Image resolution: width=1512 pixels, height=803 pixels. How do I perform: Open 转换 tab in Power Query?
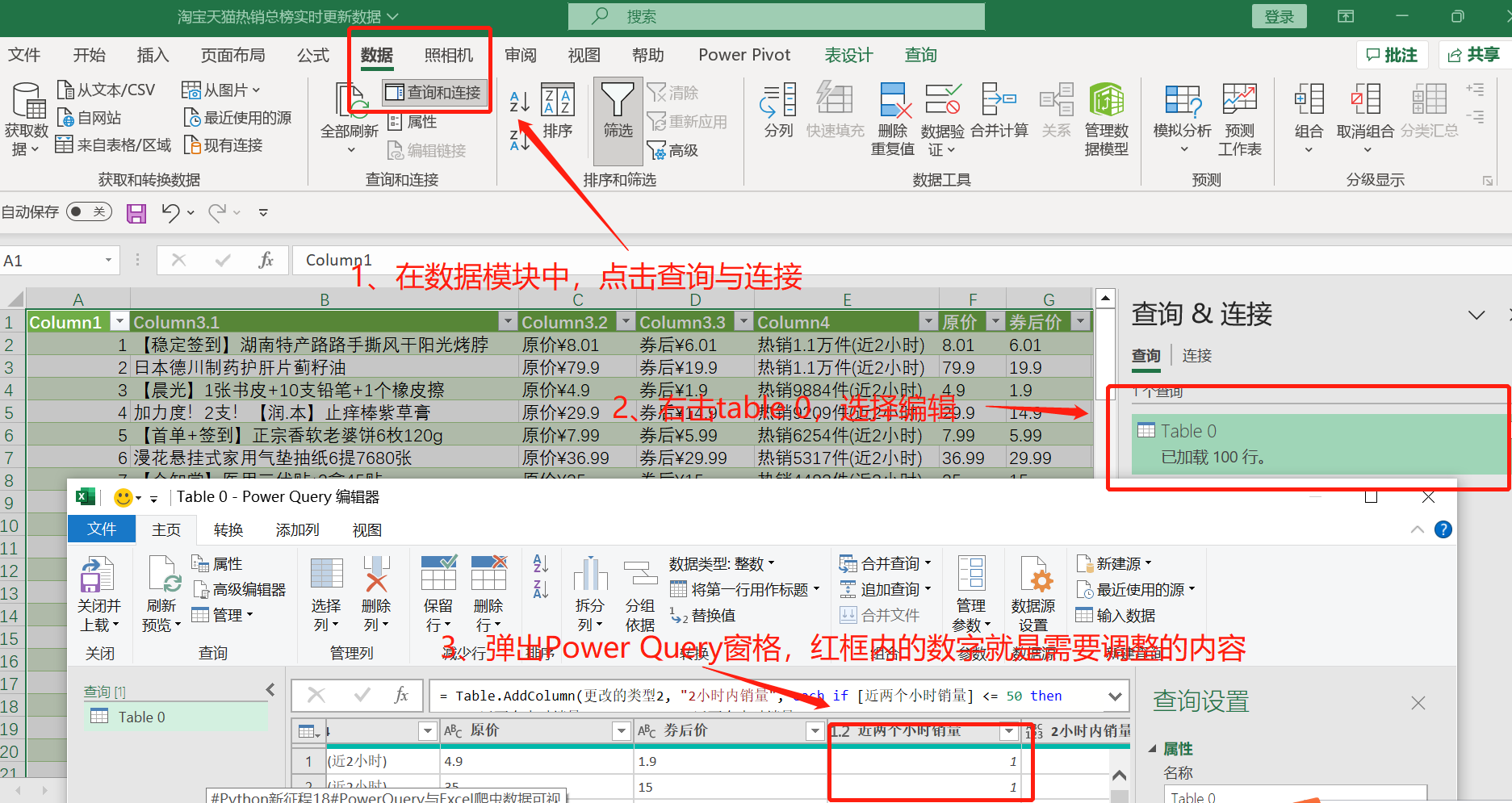228,530
